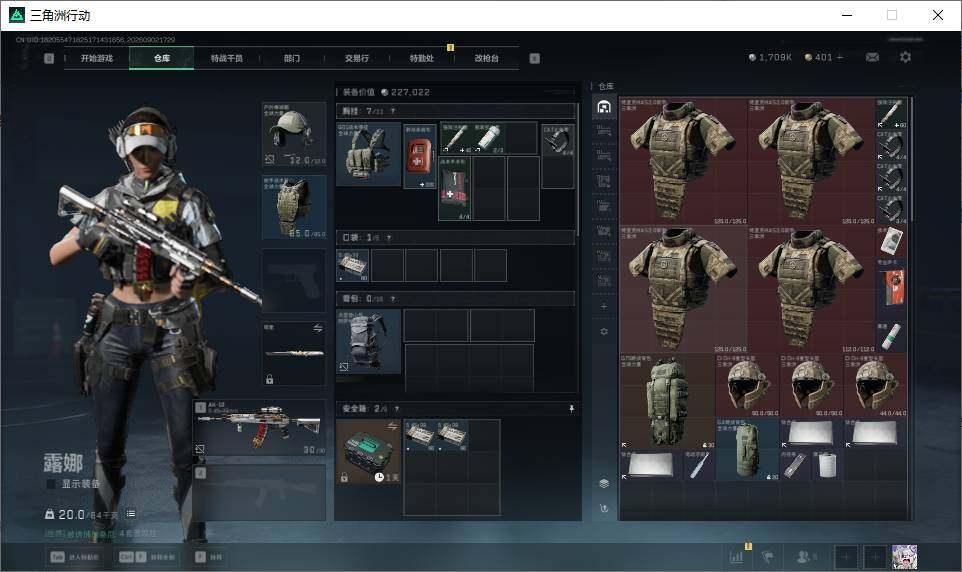Click the first ammo box in safe box
The height and width of the screenshot is (572, 962).
click(420, 436)
